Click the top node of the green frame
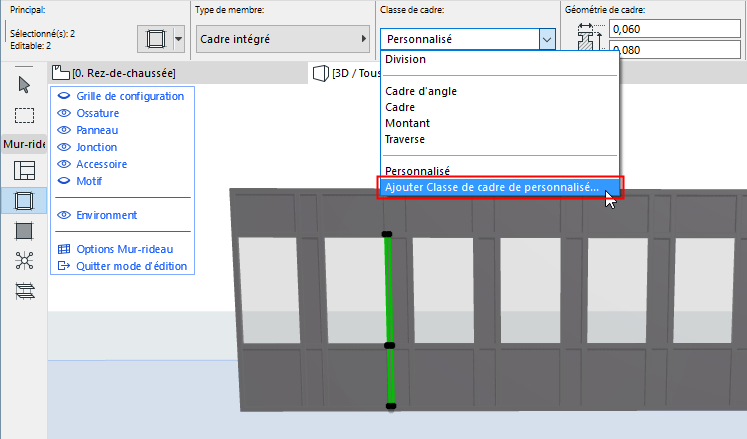747x439 pixels. tap(387, 234)
